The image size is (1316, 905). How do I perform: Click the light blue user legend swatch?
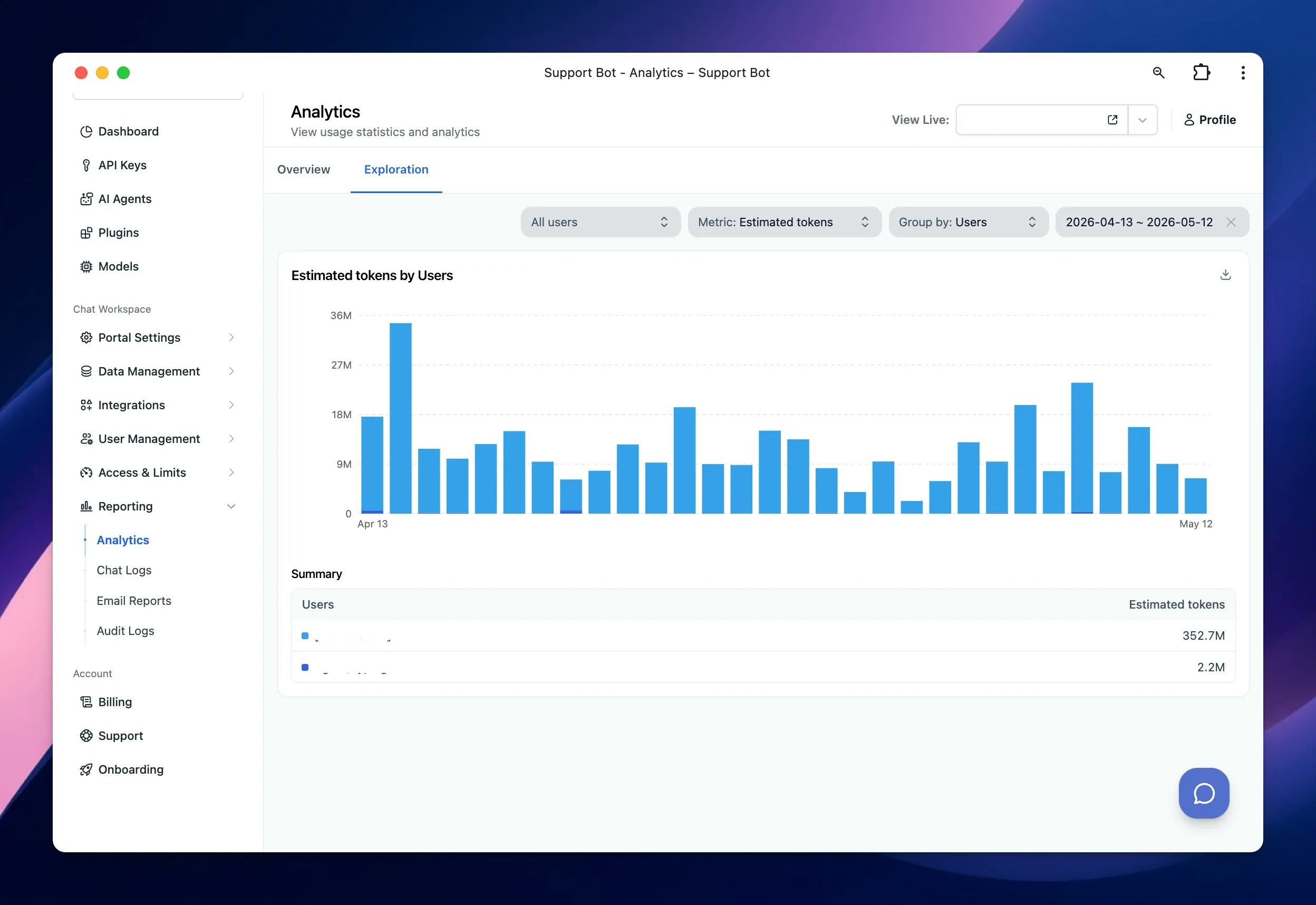[x=305, y=636]
